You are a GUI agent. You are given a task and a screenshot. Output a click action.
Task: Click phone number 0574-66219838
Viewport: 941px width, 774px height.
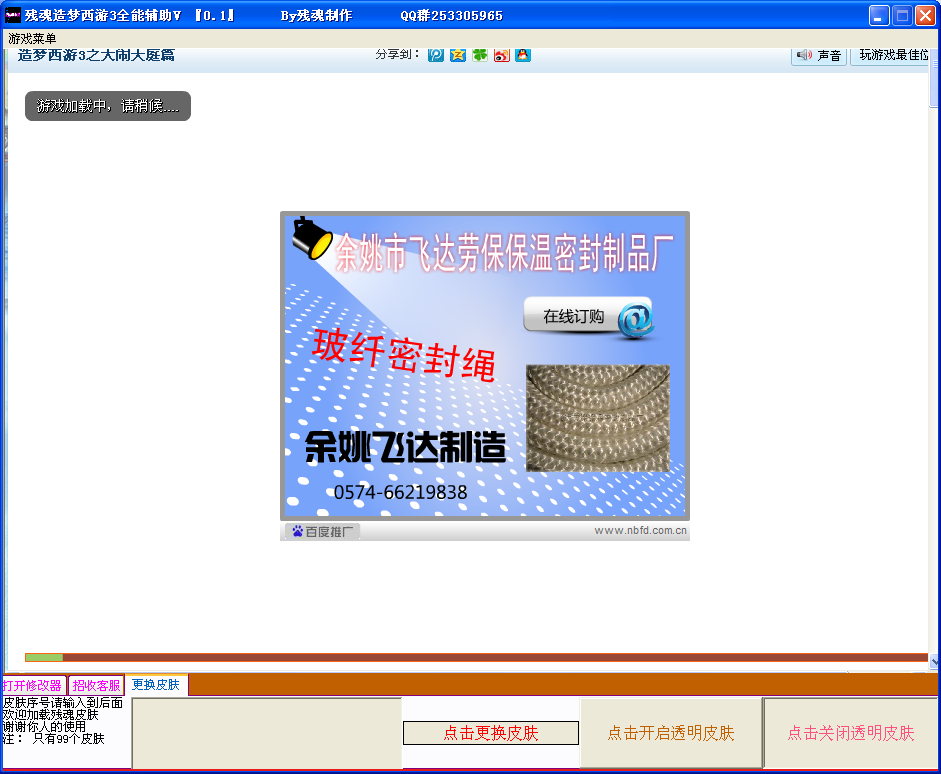point(400,493)
